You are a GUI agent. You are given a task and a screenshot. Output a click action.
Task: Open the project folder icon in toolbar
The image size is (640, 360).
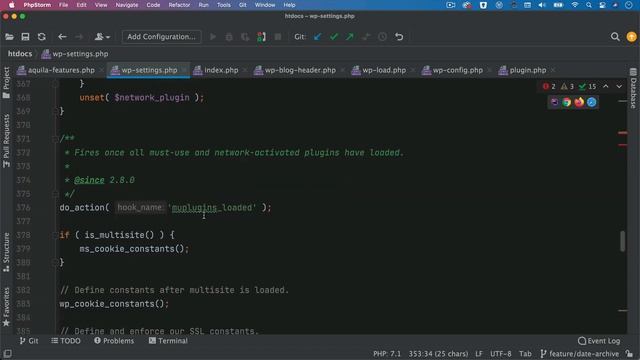[9, 37]
